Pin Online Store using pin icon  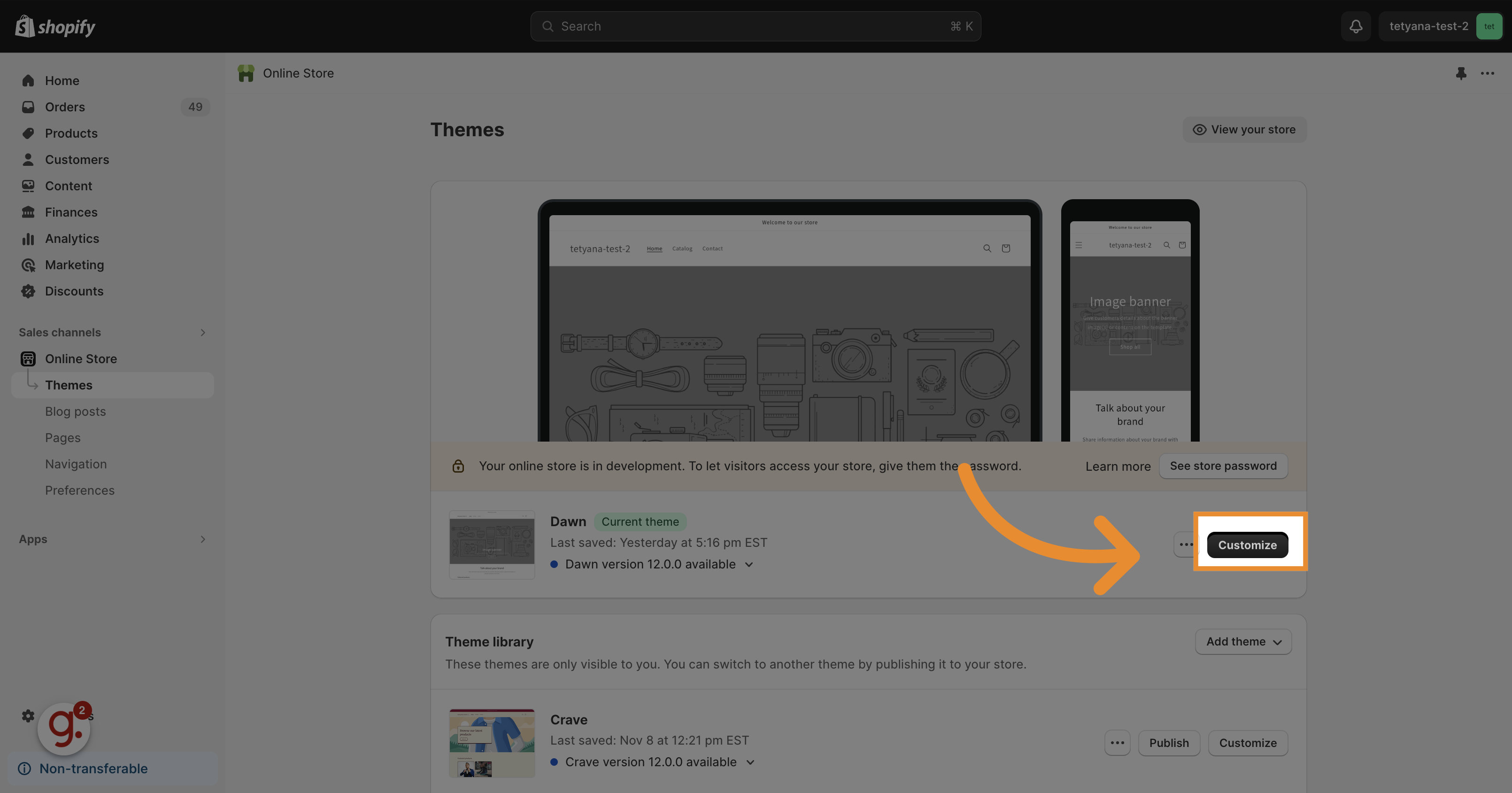click(1461, 73)
